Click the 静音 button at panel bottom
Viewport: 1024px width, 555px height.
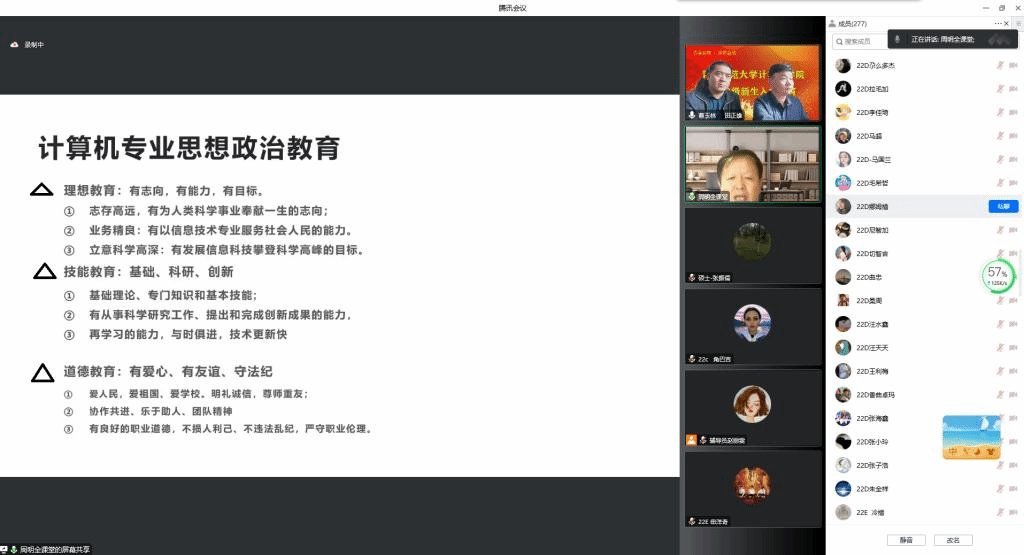906,540
